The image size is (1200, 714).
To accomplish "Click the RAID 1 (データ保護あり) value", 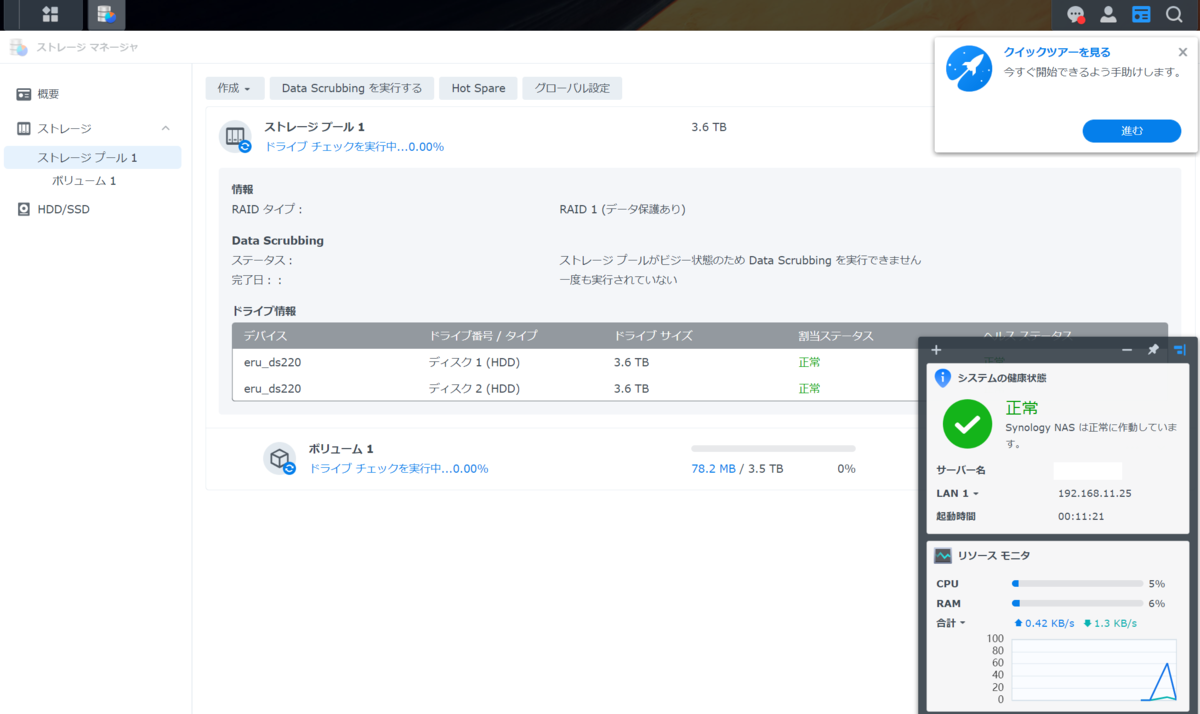I will pos(622,209).
